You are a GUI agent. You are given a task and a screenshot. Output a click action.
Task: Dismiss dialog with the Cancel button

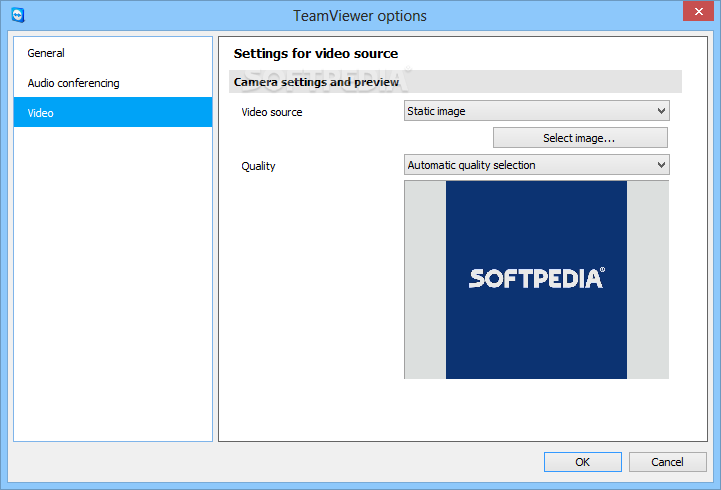(x=668, y=462)
